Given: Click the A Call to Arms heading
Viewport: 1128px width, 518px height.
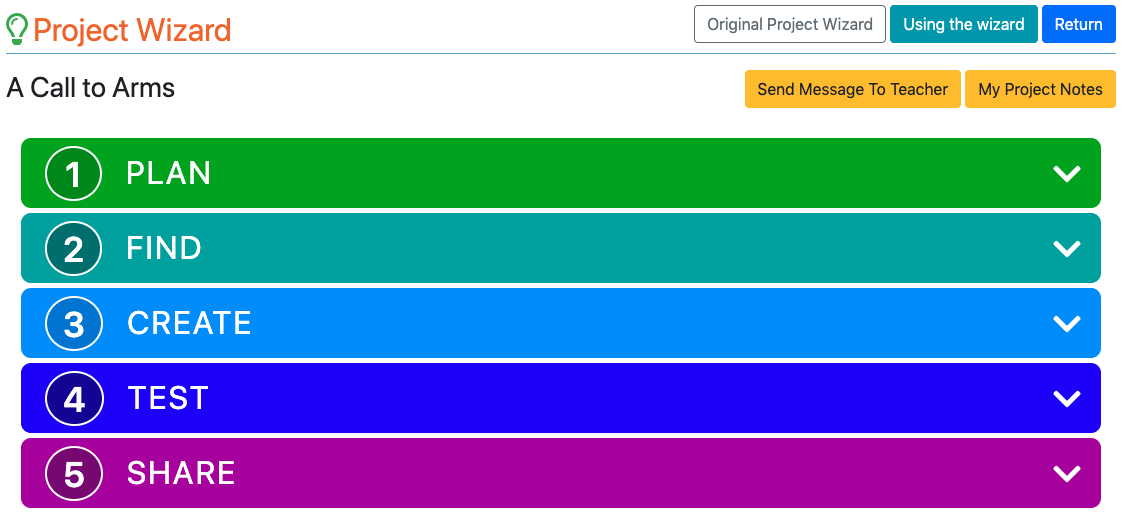Looking at the screenshot, I should click(x=91, y=88).
